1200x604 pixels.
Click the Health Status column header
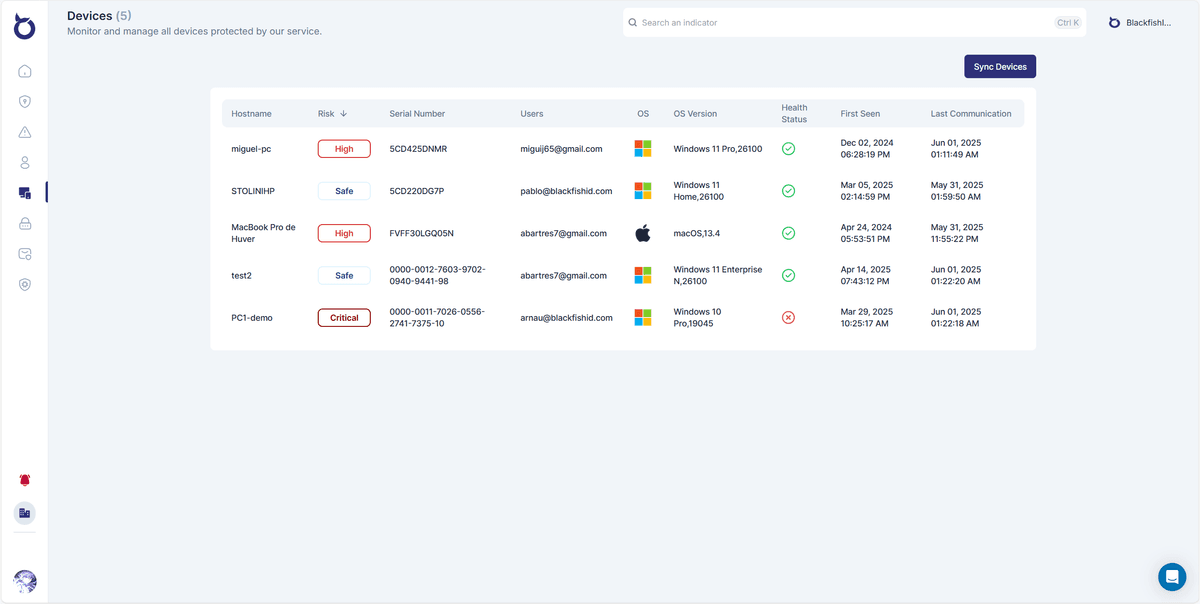pos(794,113)
